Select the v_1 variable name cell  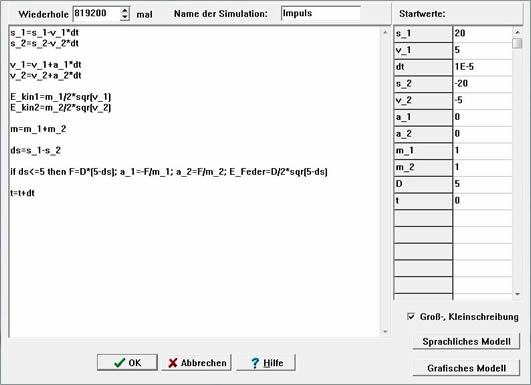click(423, 50)
